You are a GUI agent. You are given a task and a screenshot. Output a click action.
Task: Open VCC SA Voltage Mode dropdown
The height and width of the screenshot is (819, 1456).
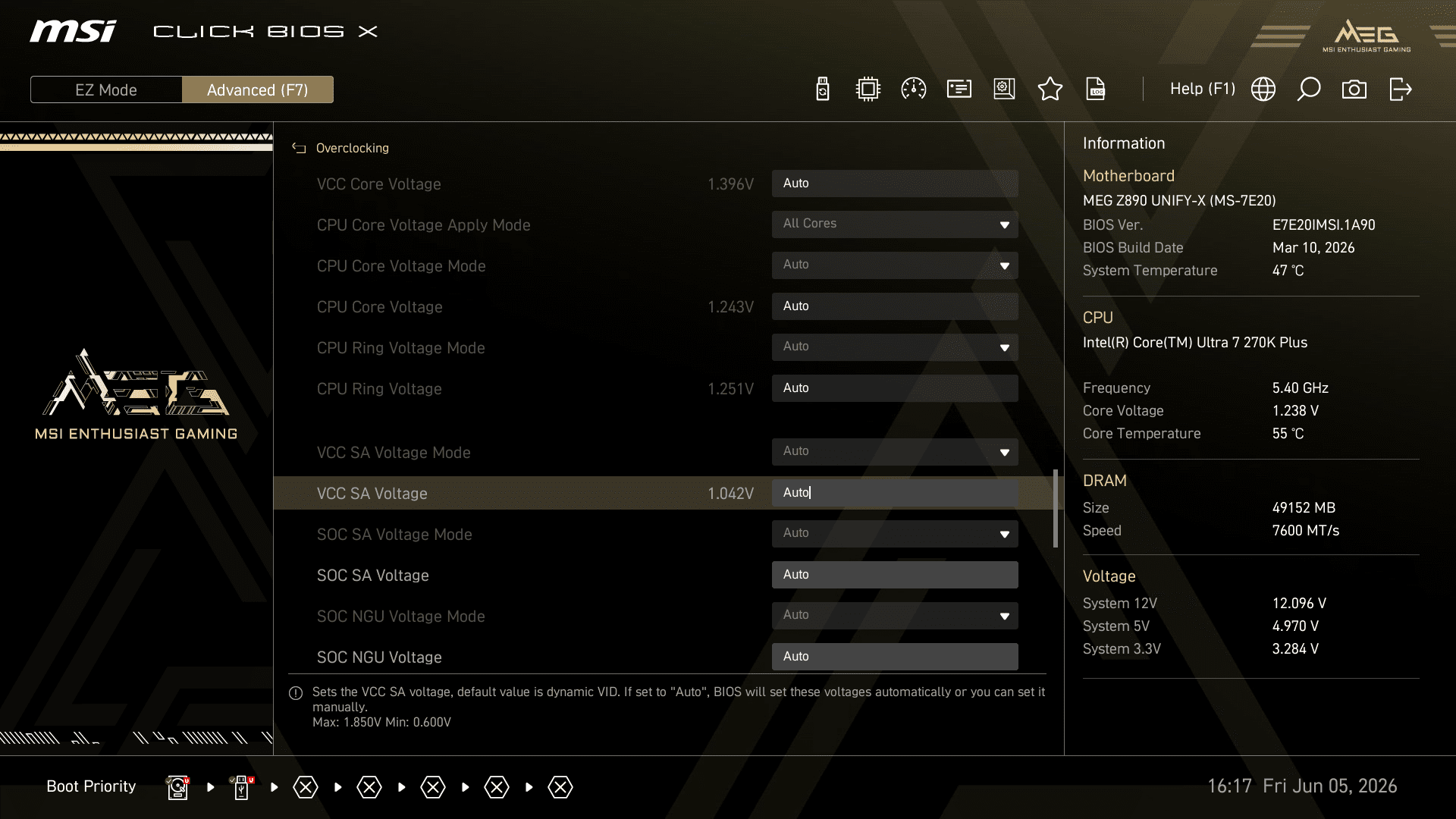pos(895,452)
